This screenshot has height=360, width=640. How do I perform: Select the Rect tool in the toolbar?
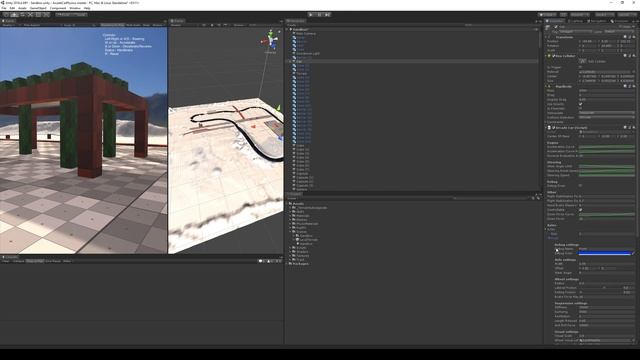tap(38, 15)
